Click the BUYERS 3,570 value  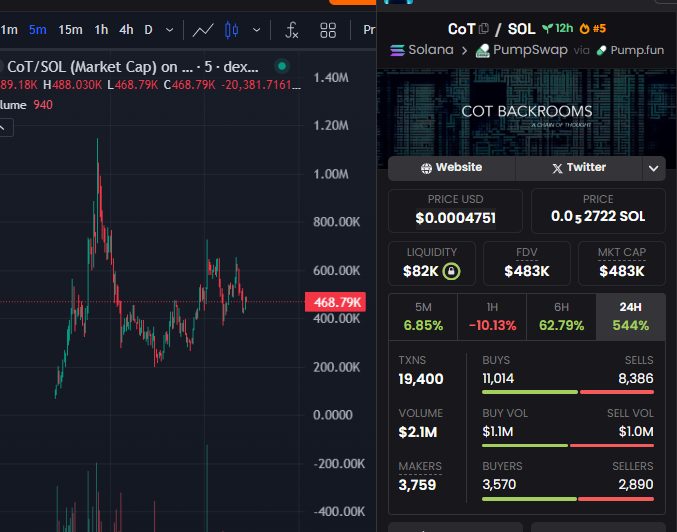click(499, 484)
